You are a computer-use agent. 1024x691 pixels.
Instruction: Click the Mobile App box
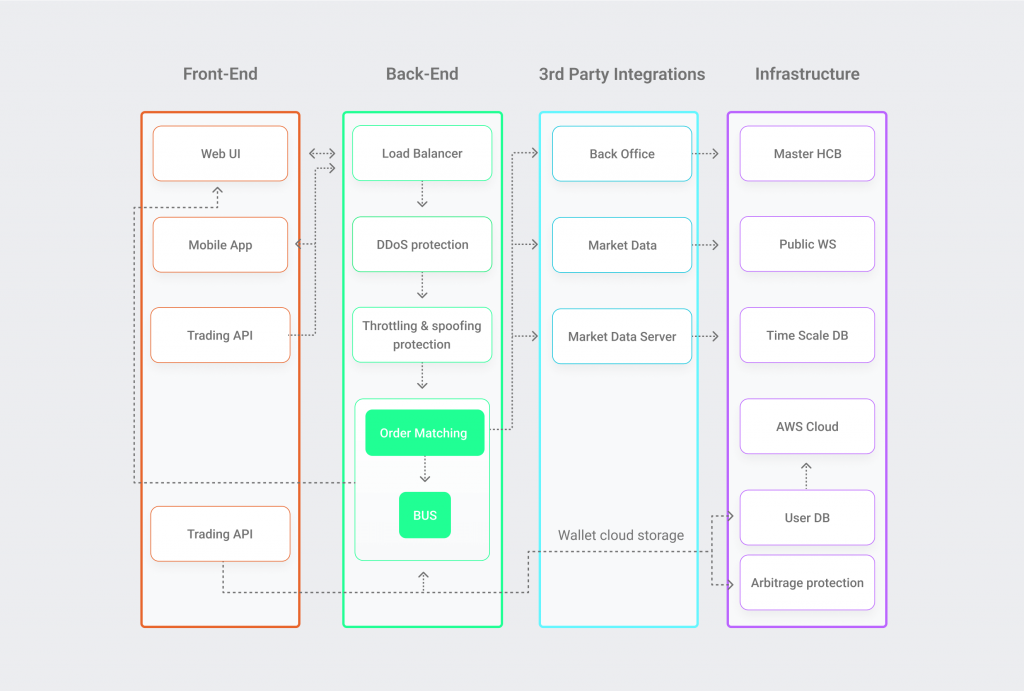(220, 244)
